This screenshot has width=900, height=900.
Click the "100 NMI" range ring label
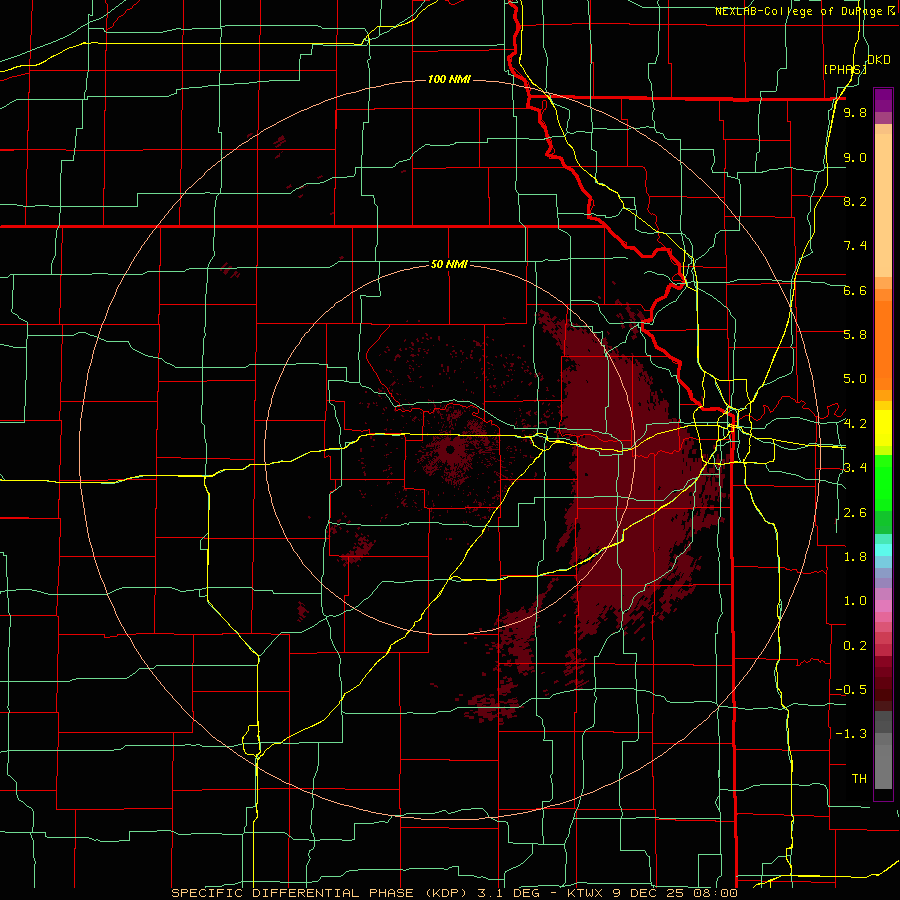click(x=449, y=79)
